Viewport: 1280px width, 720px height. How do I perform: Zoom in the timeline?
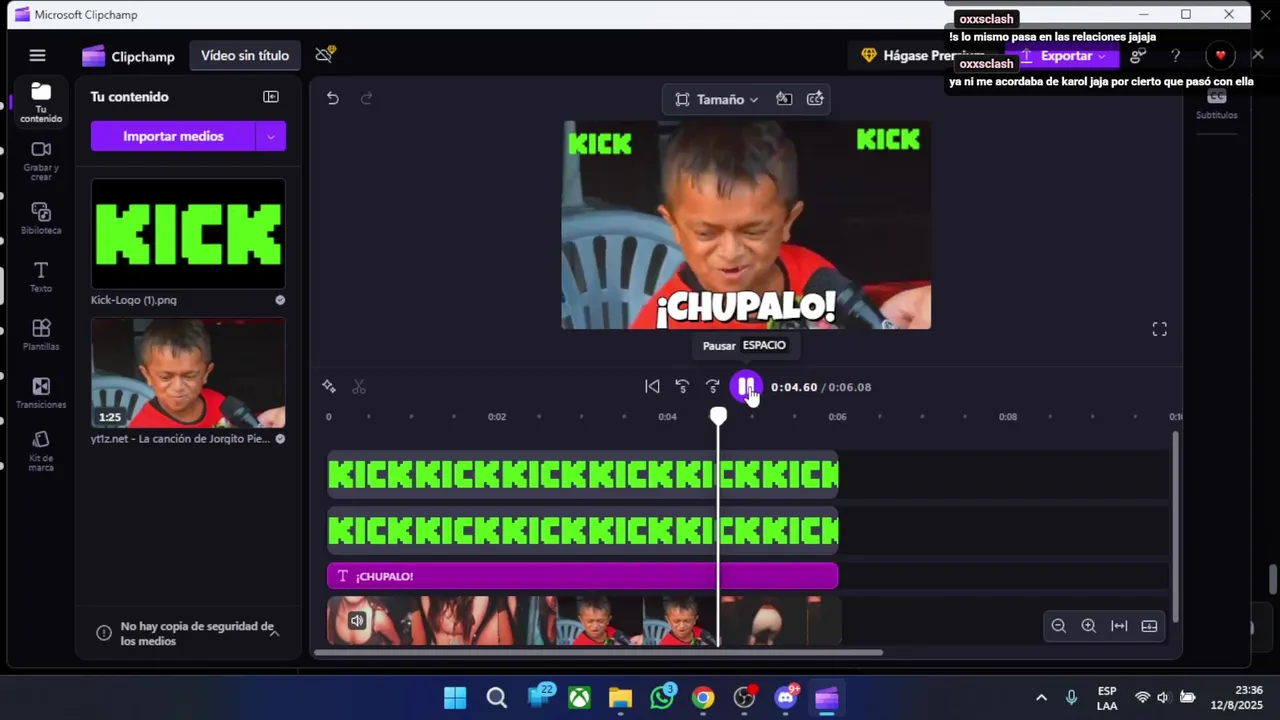pos(1088,626)
